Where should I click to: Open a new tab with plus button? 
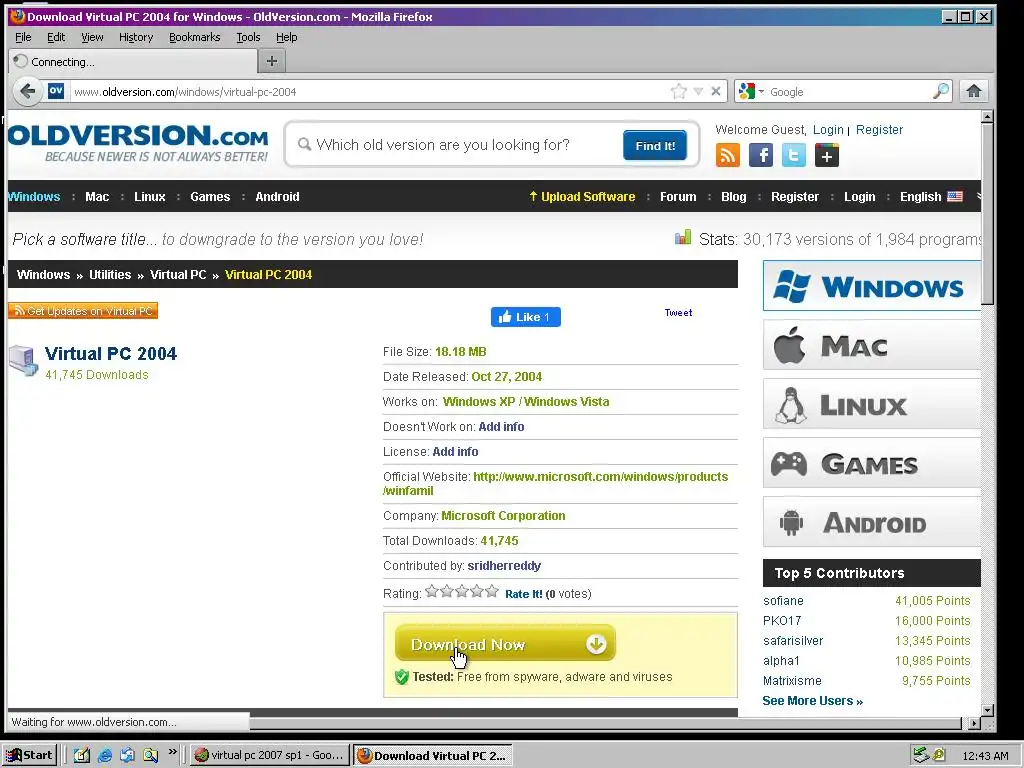pos(272,61)
